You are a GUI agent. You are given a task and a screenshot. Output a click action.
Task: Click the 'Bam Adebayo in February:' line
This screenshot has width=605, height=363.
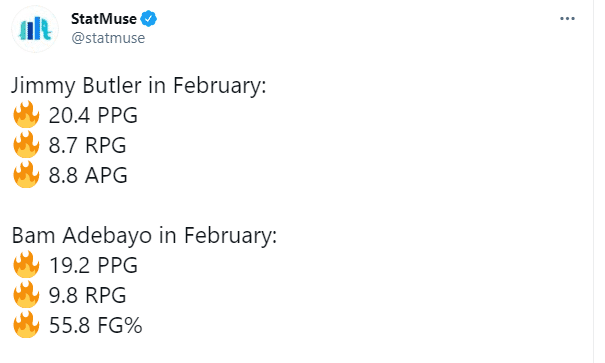[144, 235]
